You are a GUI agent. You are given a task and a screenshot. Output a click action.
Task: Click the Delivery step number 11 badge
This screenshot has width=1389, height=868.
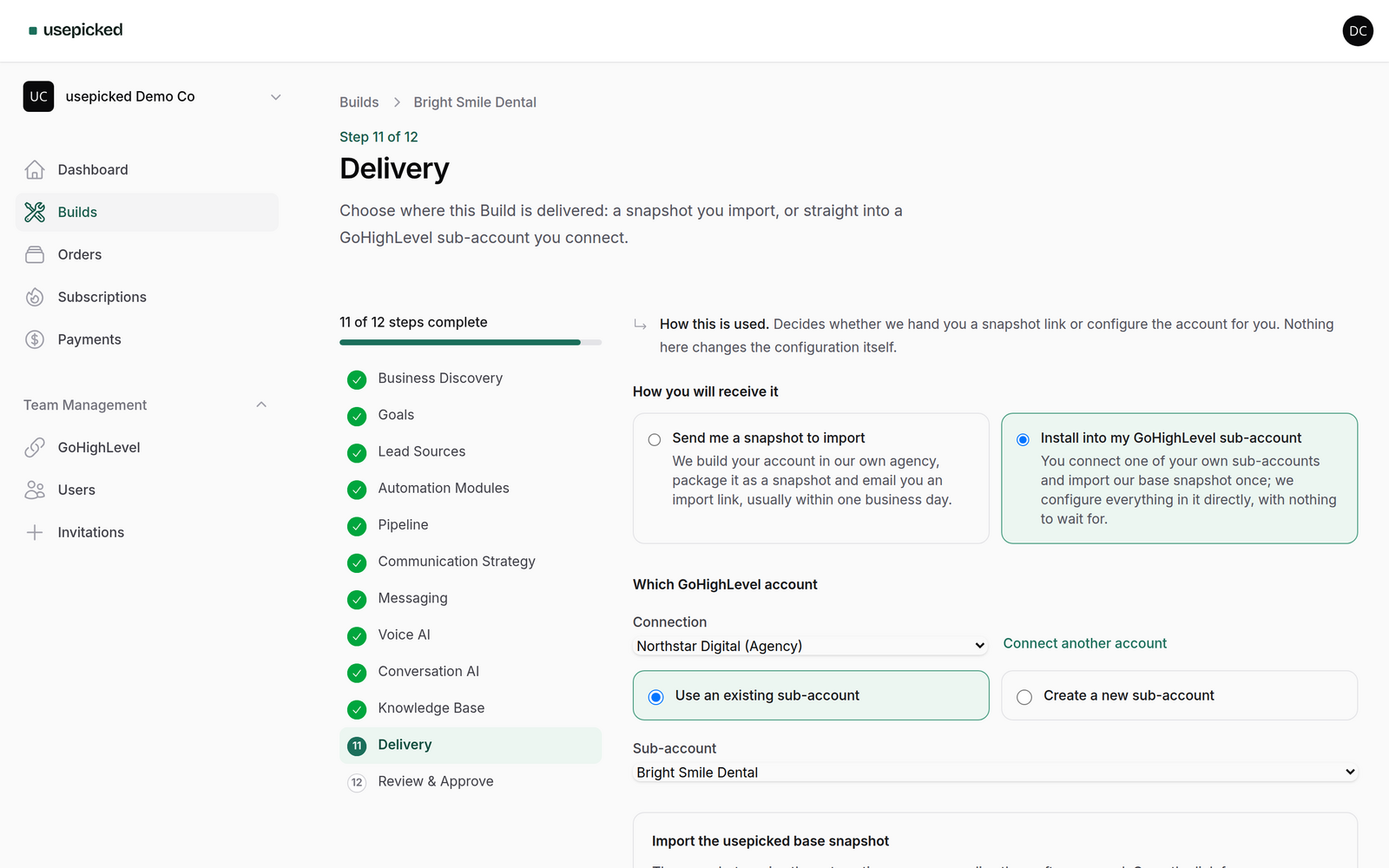coord(357,746)
